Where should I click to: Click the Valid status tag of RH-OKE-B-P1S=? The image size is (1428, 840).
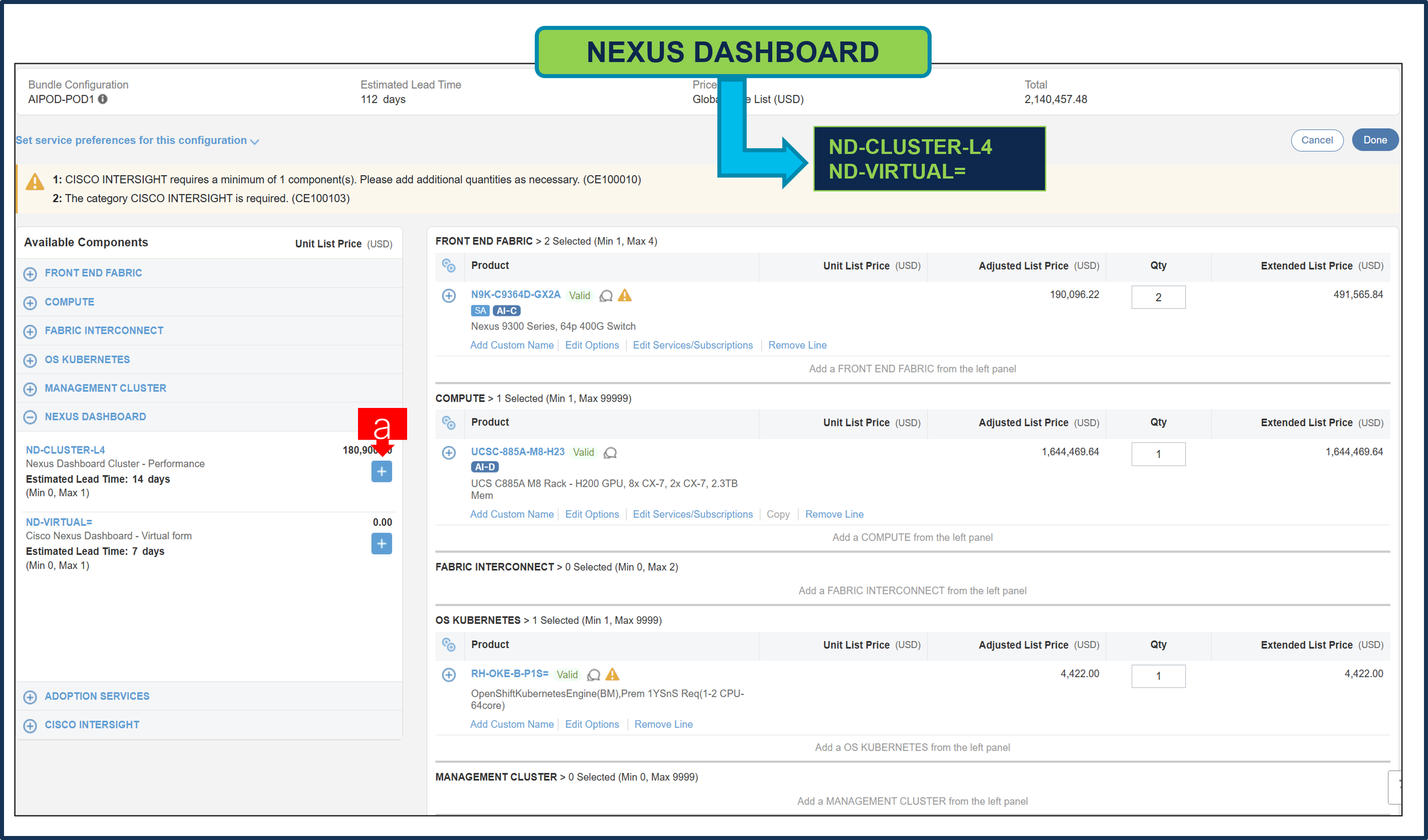tap(566, 674)
